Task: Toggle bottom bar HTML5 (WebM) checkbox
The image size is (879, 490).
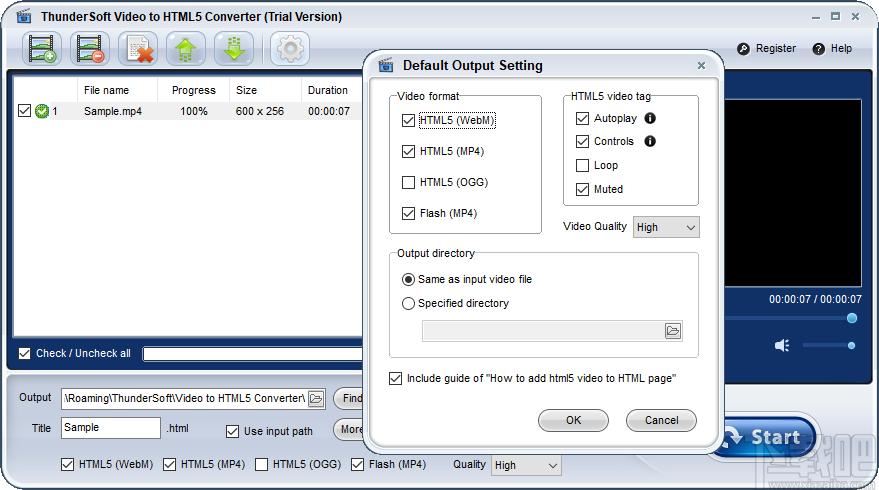Action: [67, 464]
